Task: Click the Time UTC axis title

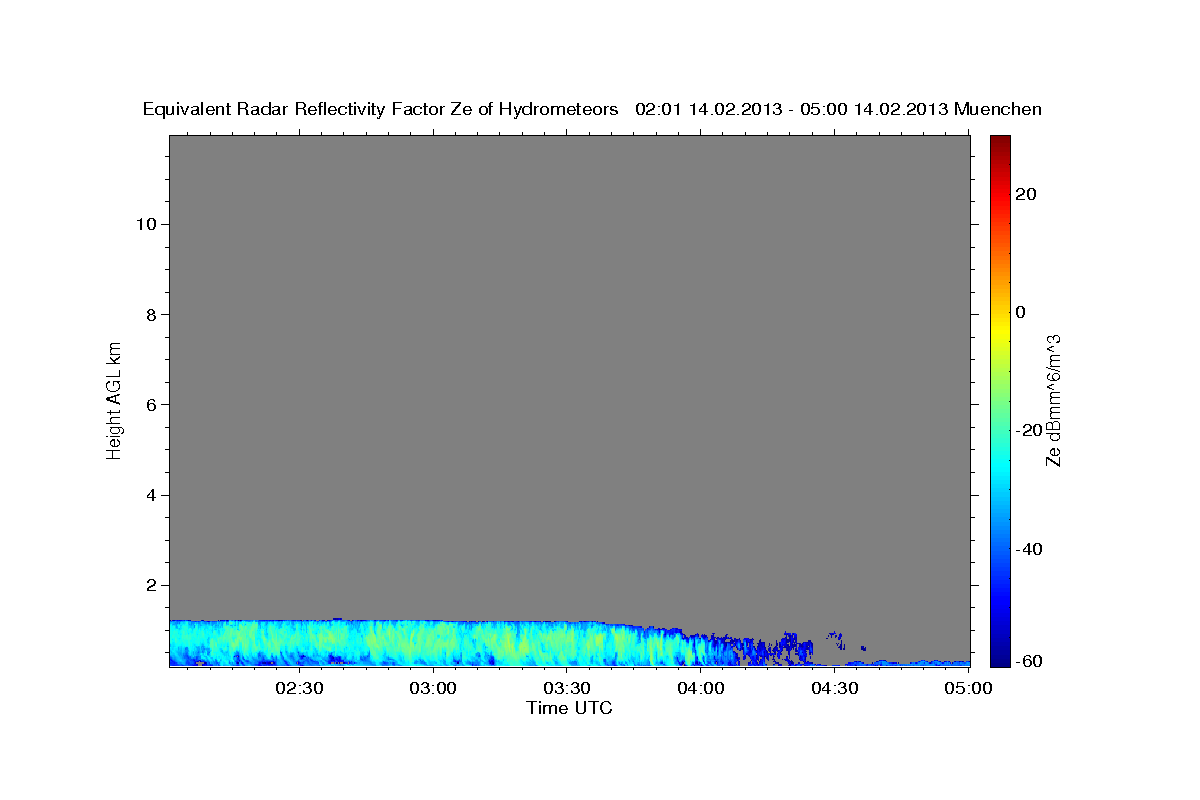Action: tap(569, 708)
